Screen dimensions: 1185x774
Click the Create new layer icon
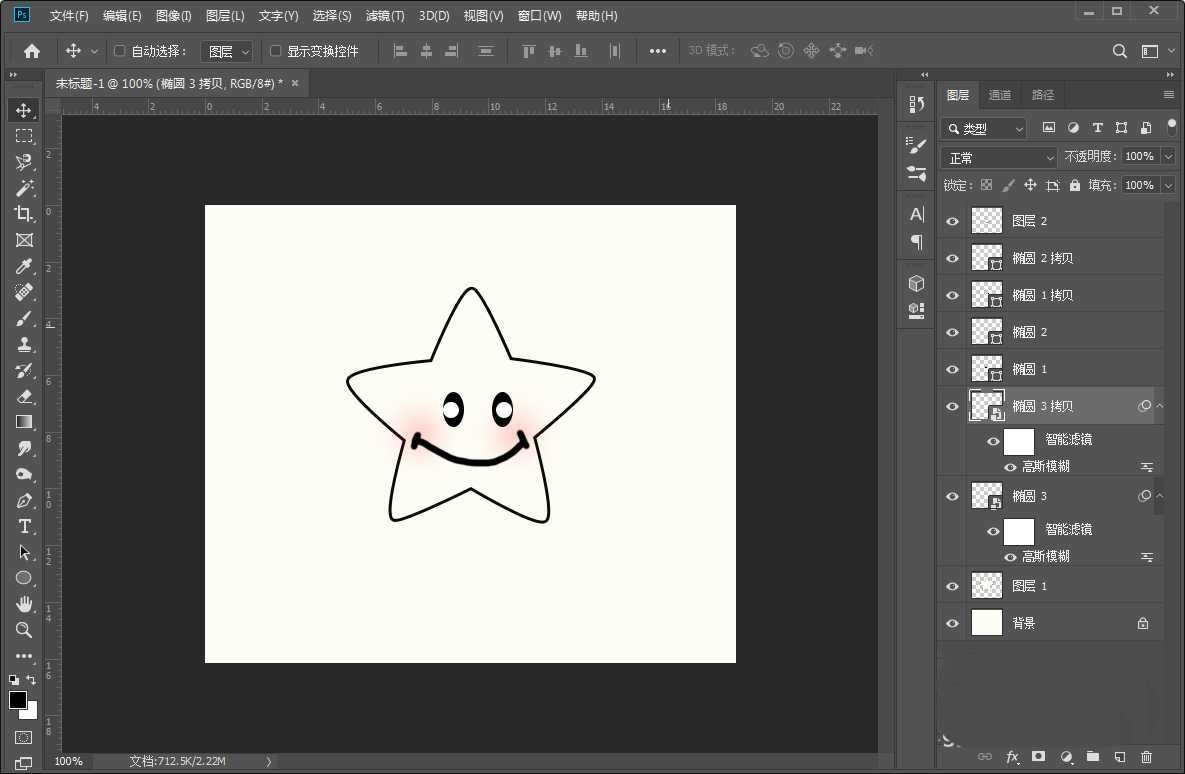1119,757
